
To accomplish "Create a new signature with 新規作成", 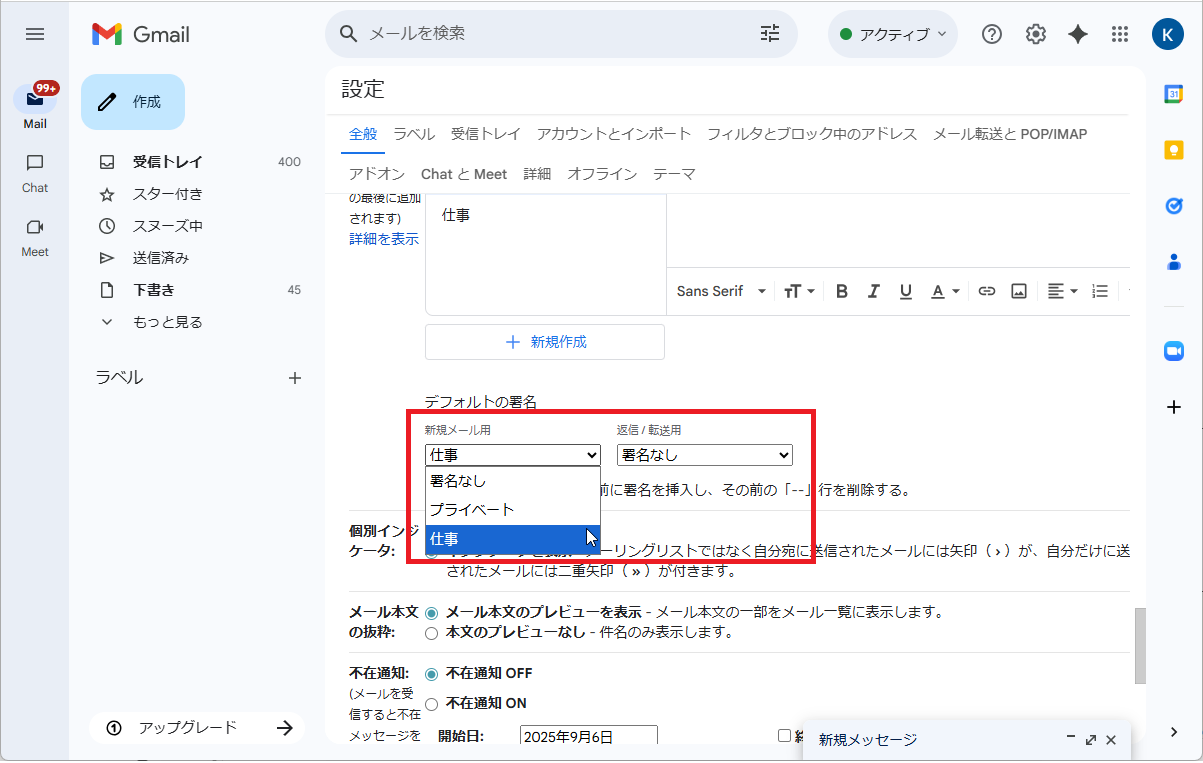I will [545, 341].
